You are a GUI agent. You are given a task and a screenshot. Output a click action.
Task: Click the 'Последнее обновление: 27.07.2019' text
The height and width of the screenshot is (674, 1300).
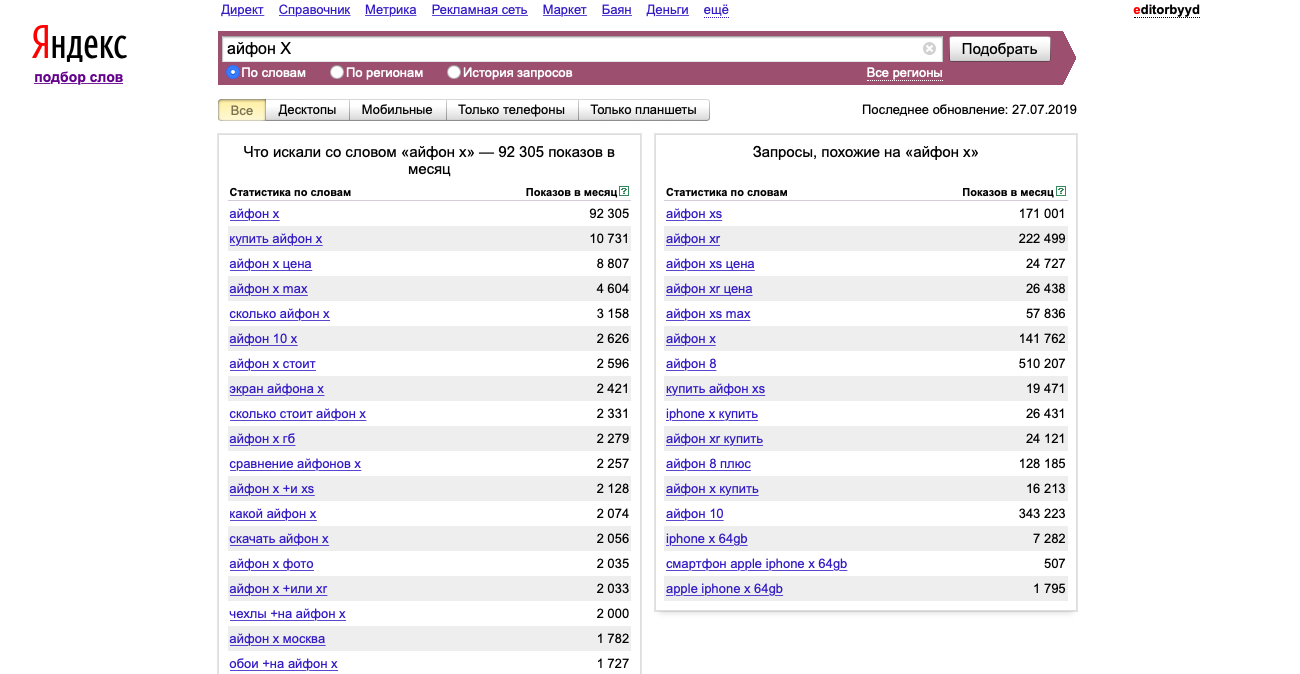pos(969,110)
